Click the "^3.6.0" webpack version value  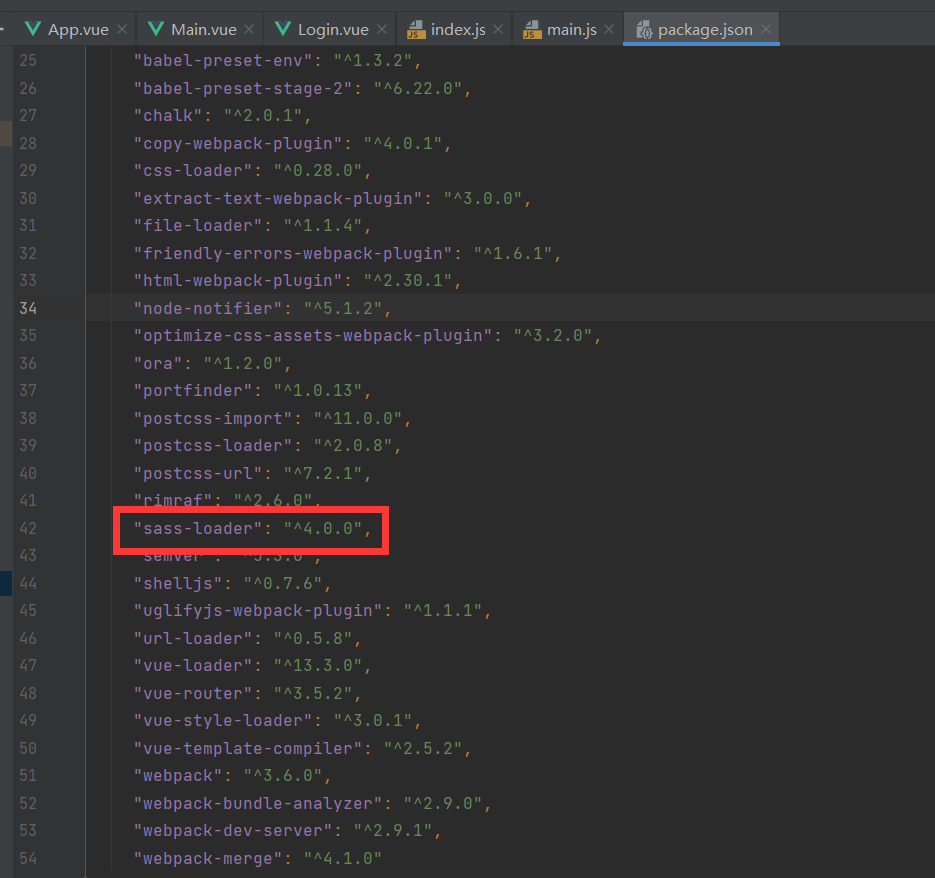coord(283,776)
